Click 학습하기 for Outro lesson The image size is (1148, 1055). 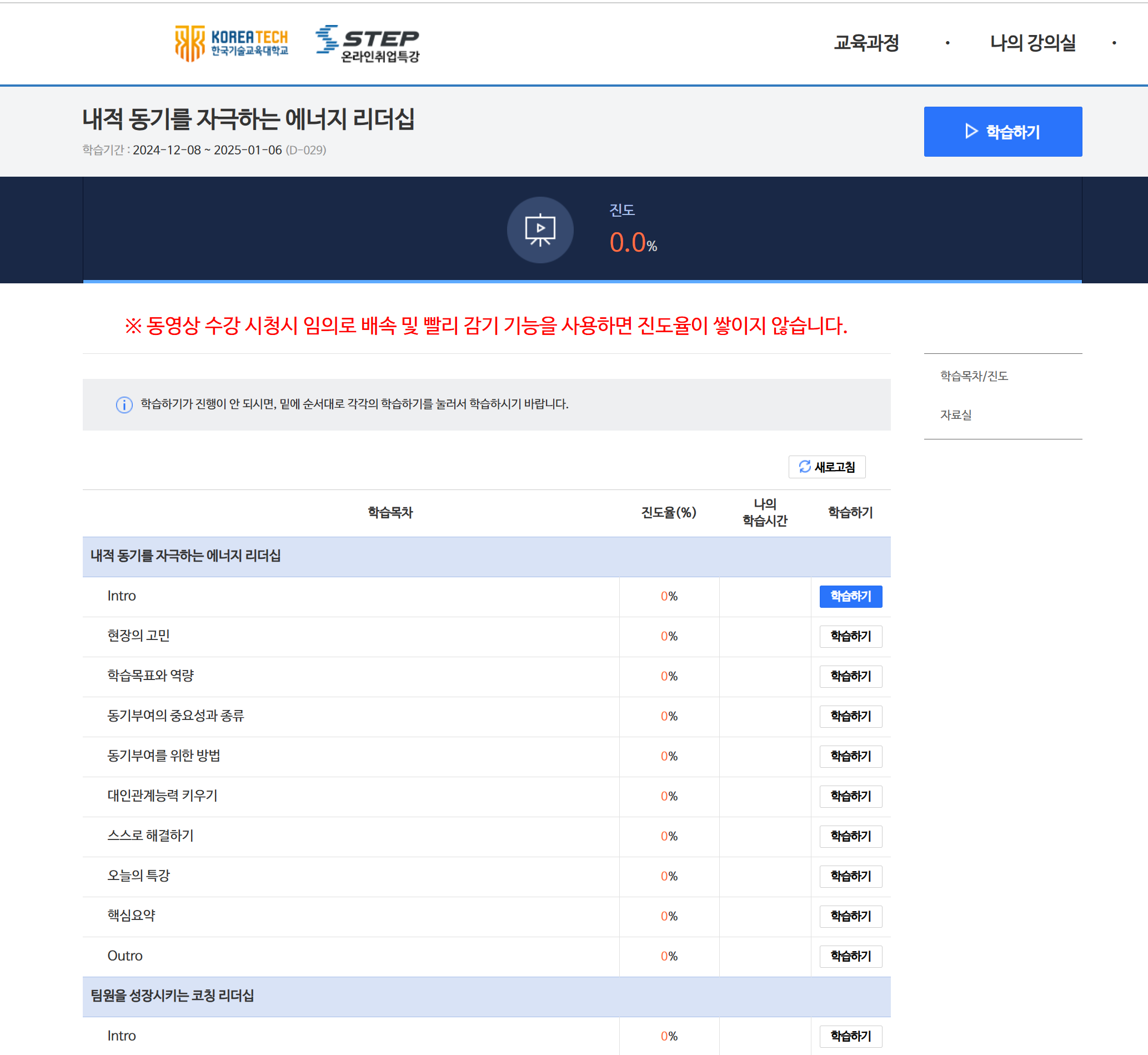point(850,956)
